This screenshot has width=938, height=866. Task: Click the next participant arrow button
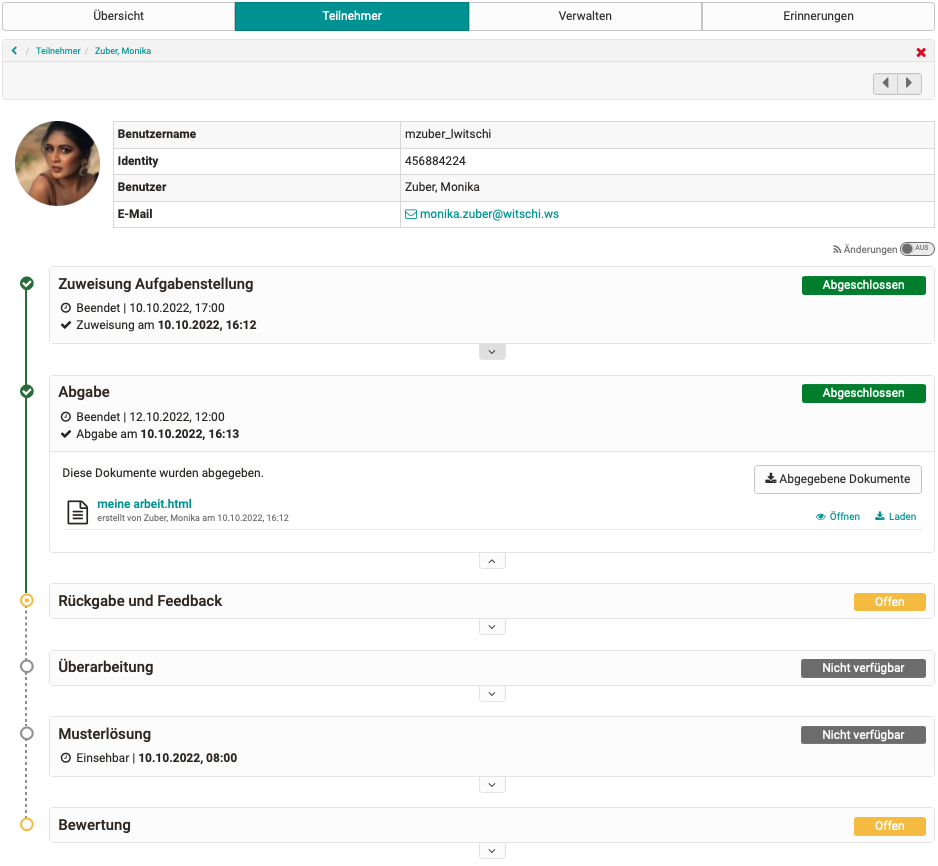[910, 83]
